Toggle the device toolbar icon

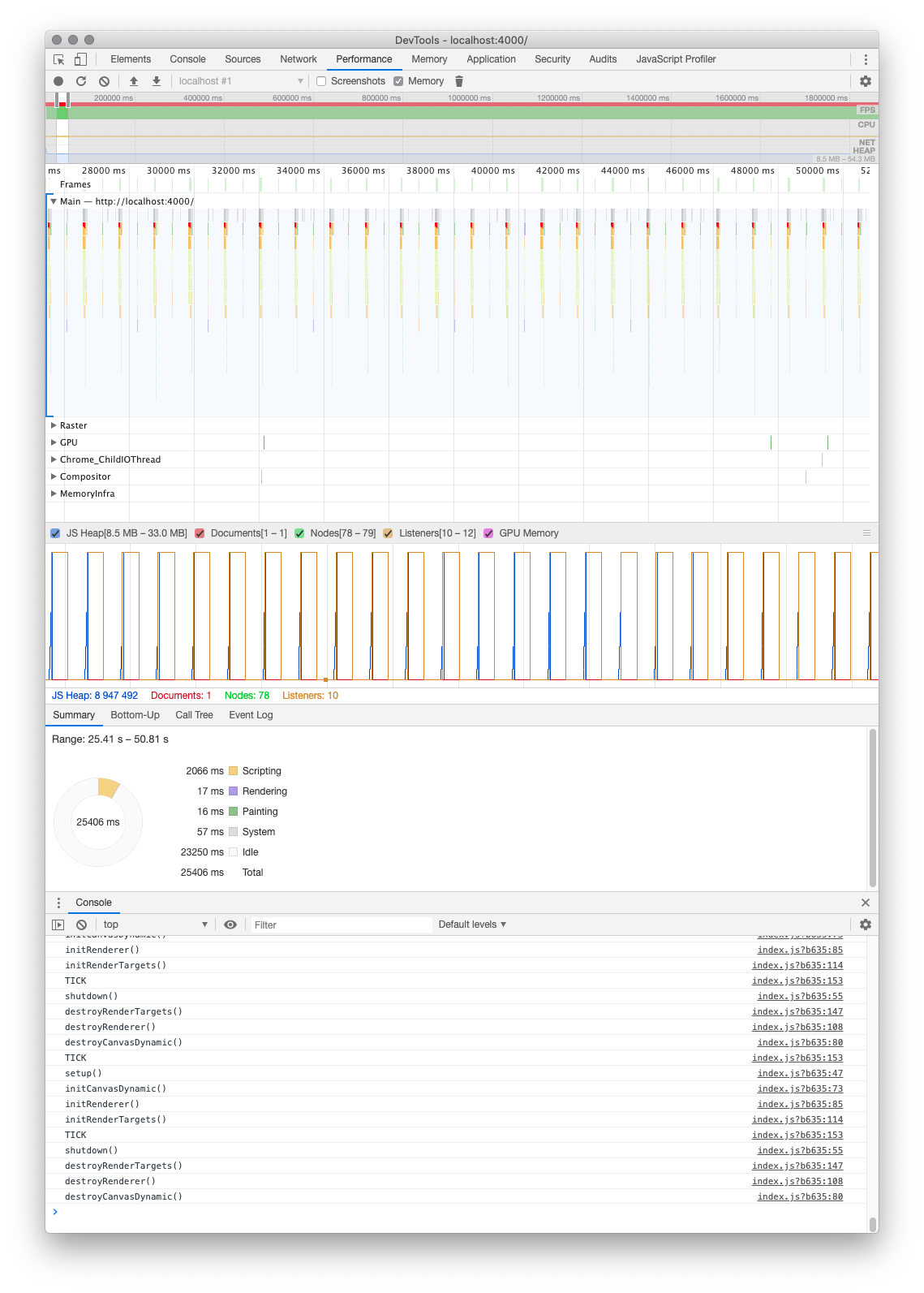(80, 59)
